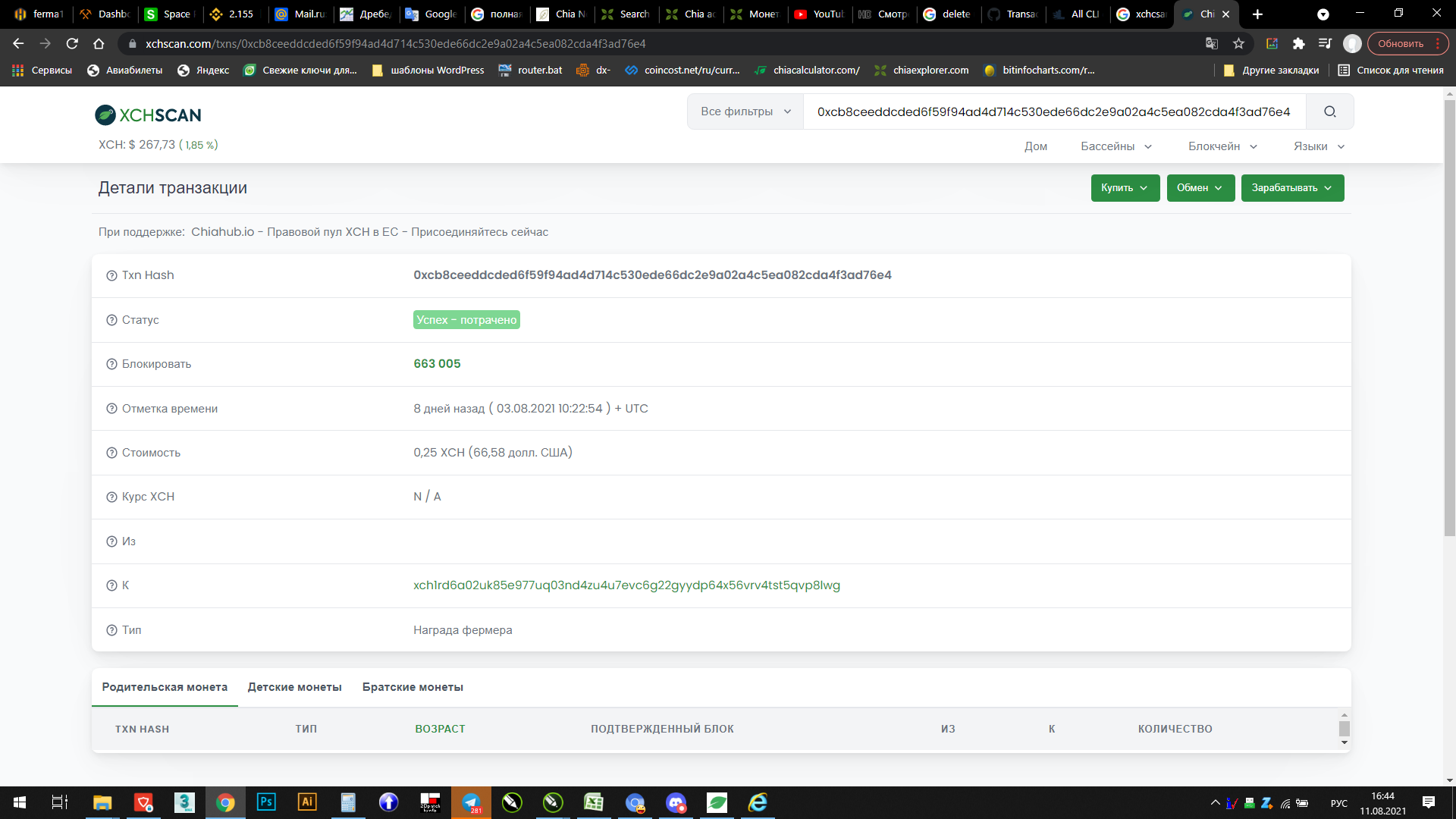Open Google Translate icon in address bar

(x=1212, y=44)
